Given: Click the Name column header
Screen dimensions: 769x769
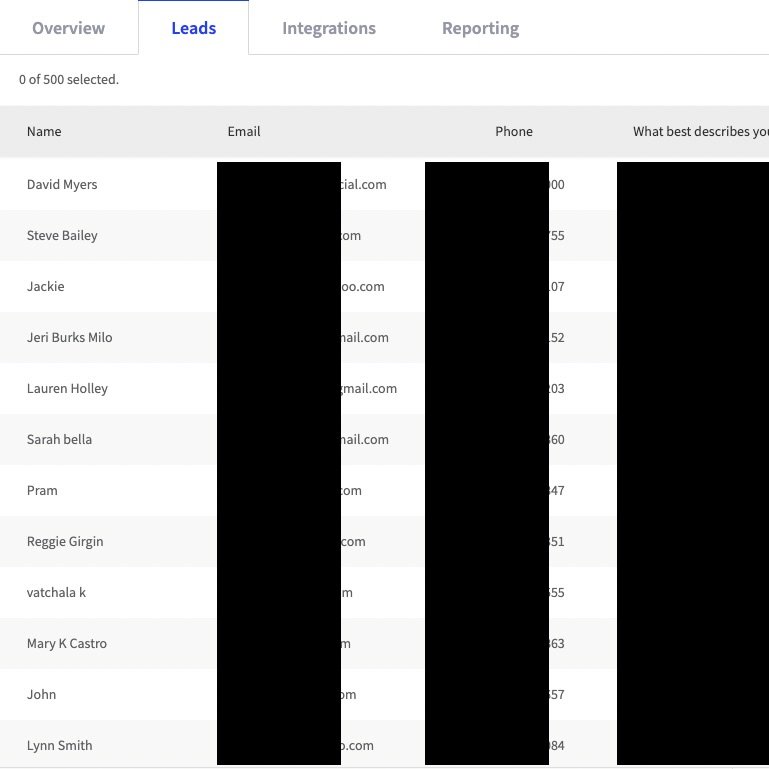Looking at the screenshot, I should tap(44, 131).
